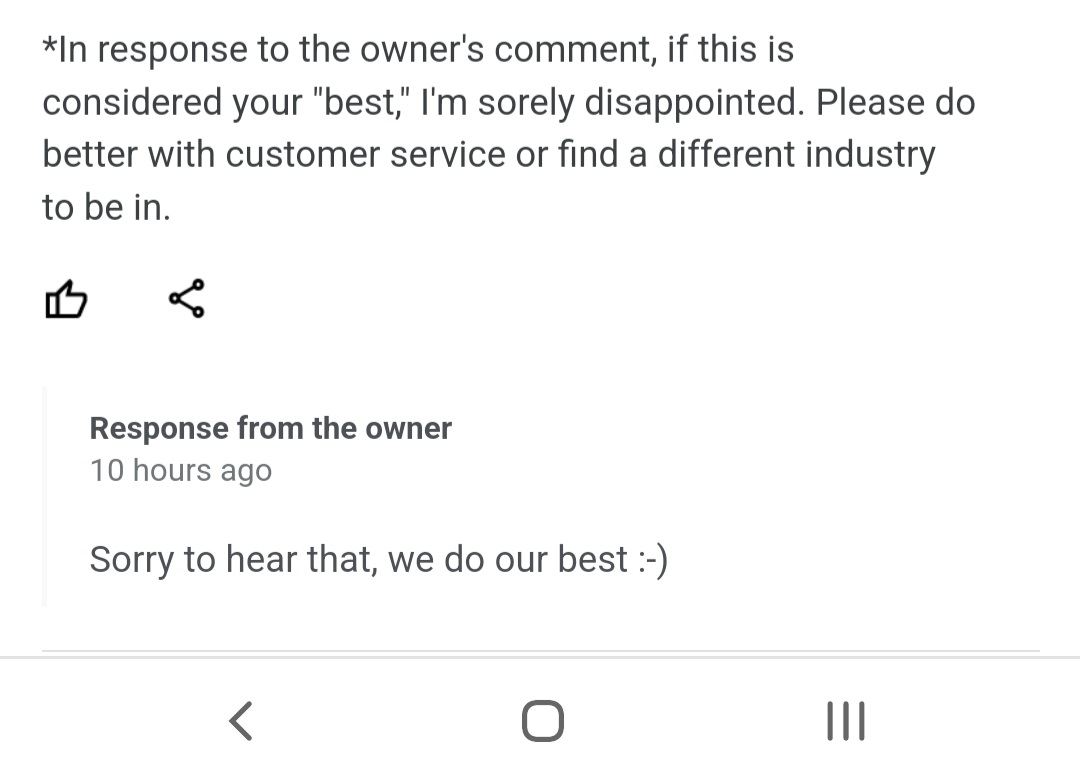Tap the final review line "to be in."
This screenshot has width=1080, height=782.
coord(106,208)
